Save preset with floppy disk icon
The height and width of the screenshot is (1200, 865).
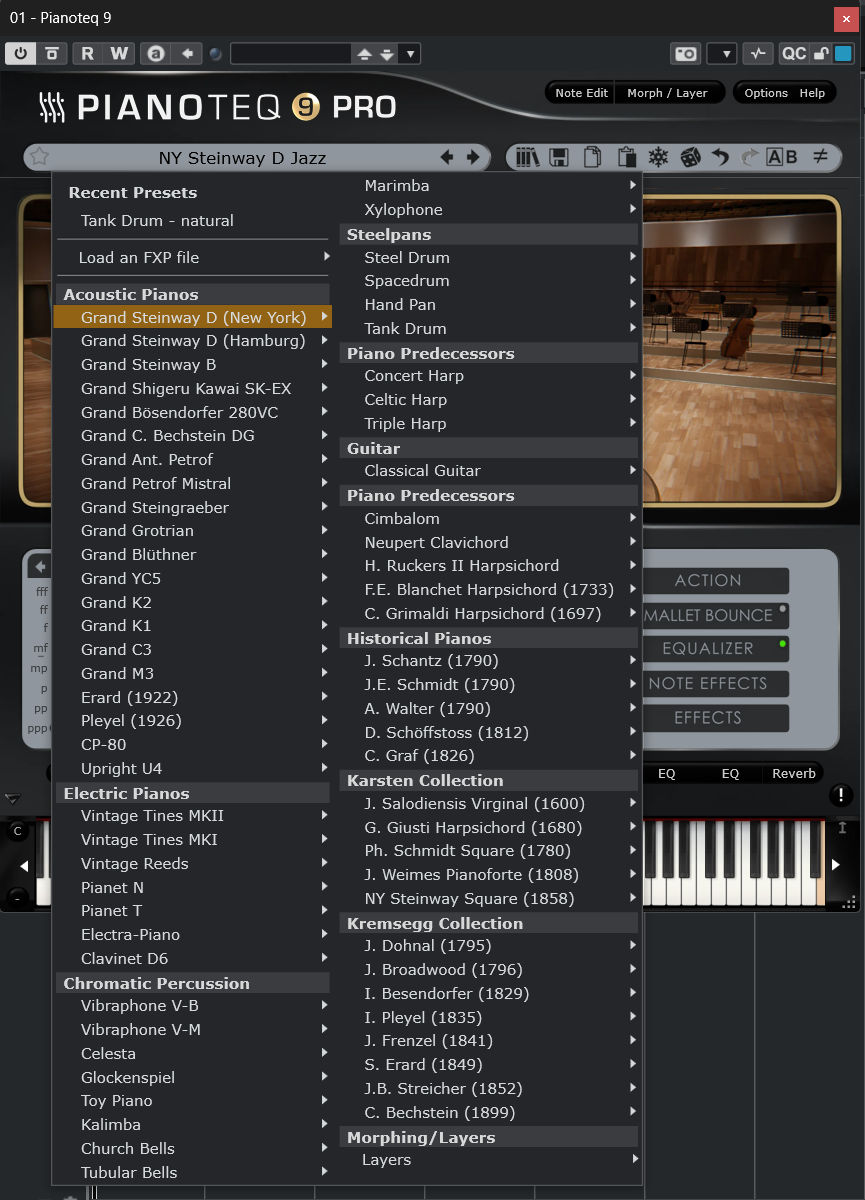coord(559,157)
